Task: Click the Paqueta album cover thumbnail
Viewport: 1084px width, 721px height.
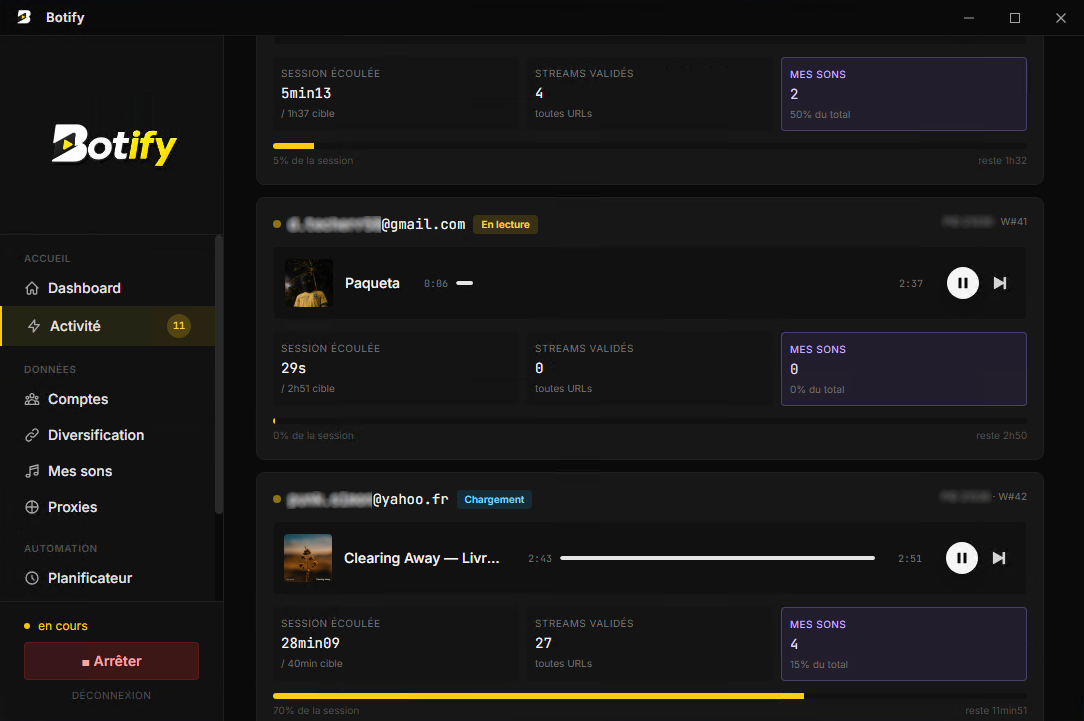Action: (x=308, y=283)
